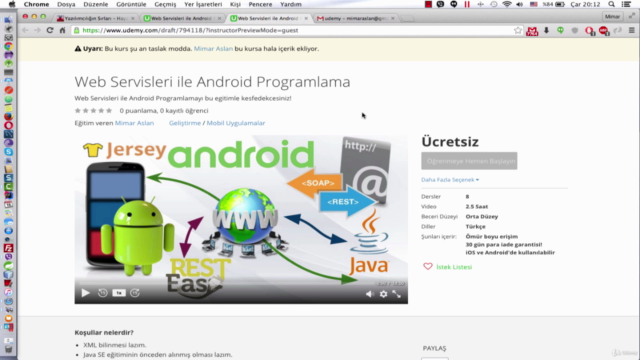Click the Ücretsiz price label
640x360 pixels.
point(450,142)
